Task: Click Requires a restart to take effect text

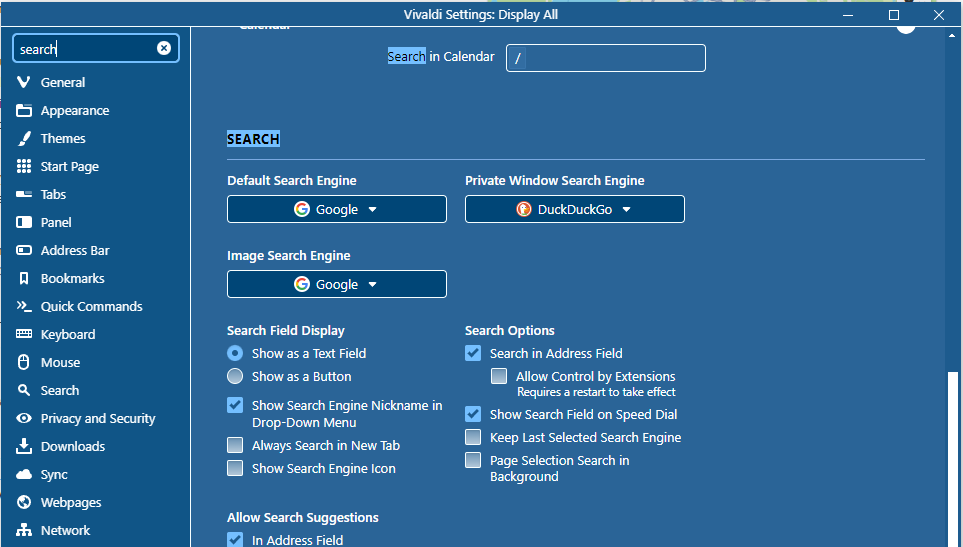Action: (x=596, y=392)
